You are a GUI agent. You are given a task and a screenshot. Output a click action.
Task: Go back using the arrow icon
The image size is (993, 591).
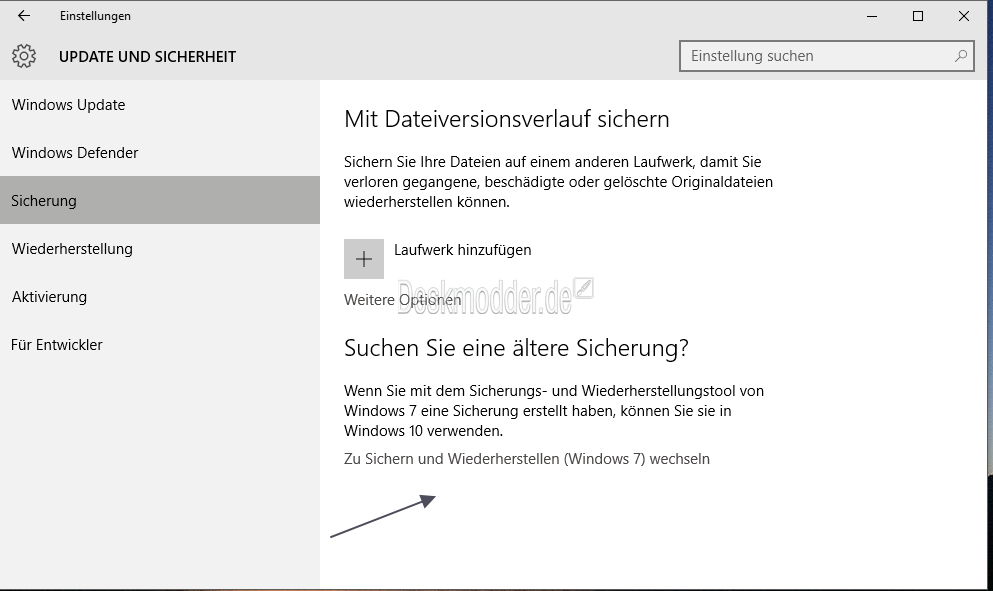(x=24, y=16)
